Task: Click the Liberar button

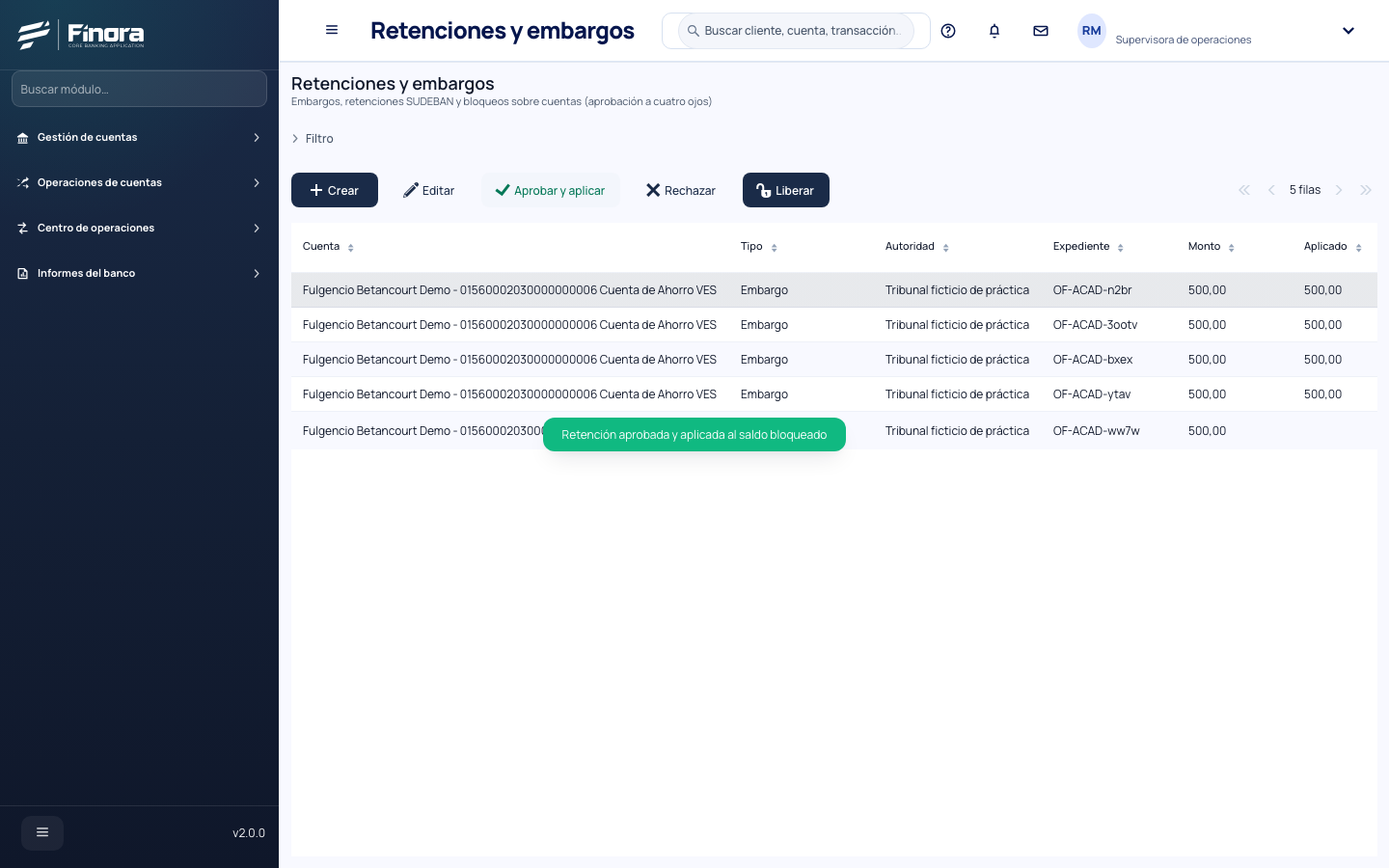Action: (786, 190)
